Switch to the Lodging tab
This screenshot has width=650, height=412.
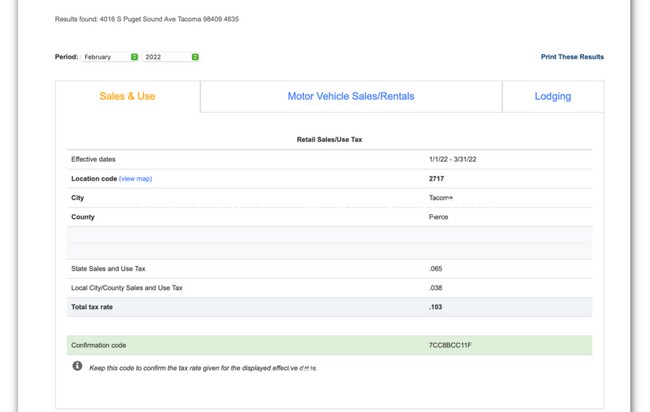pyautogui.click(x=552, y=97)
